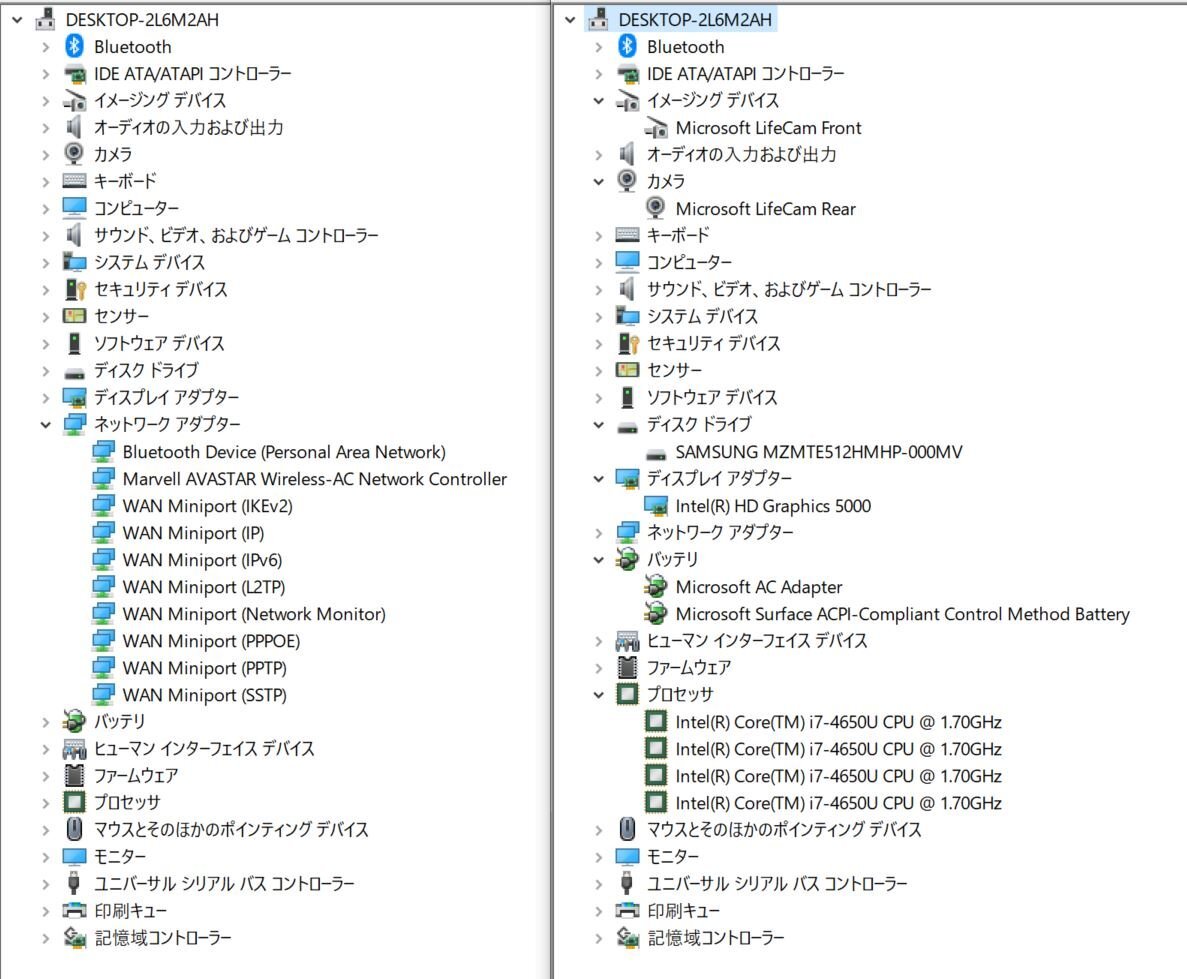Viewport: 1187px width, 979px height.
Task: Click the icon of Intel(R) HD Graphics 5000
Action: coord(656,506)
